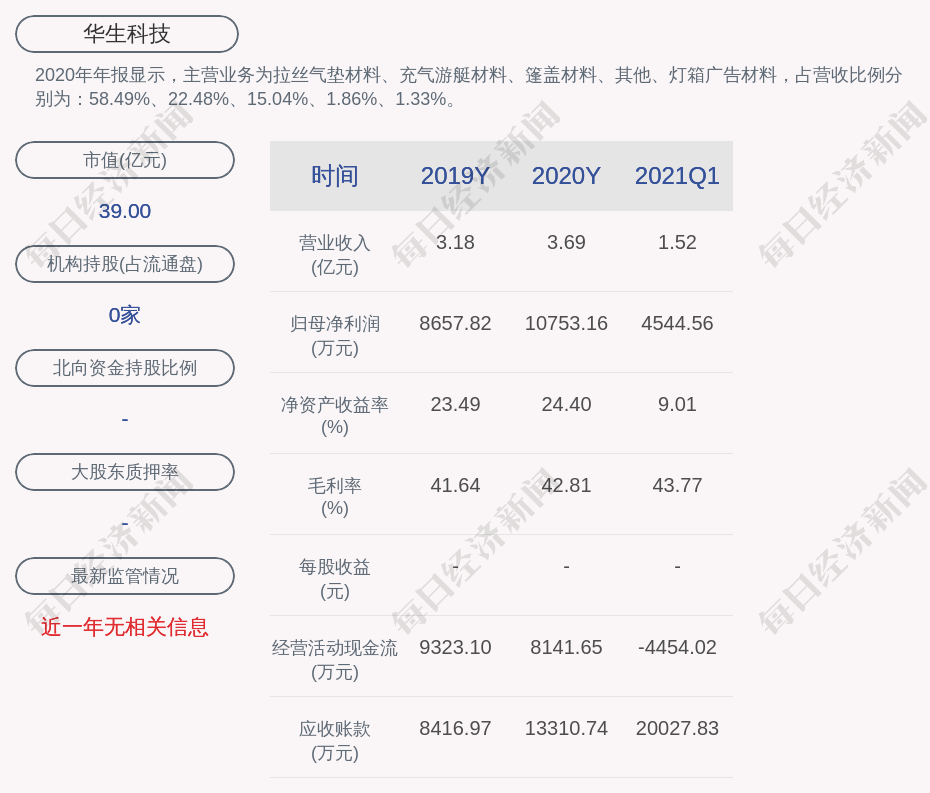Click receivables value 20027.83

[x=677, y=728]
